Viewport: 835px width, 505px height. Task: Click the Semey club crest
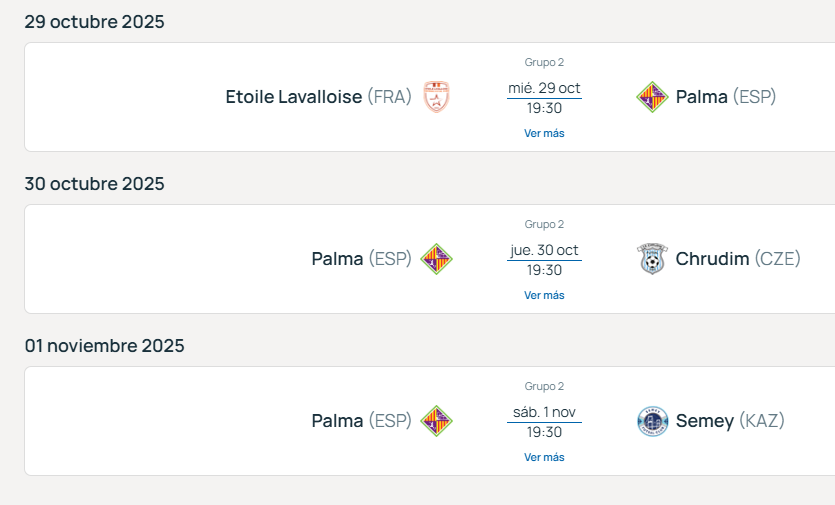tap(652, 421)
